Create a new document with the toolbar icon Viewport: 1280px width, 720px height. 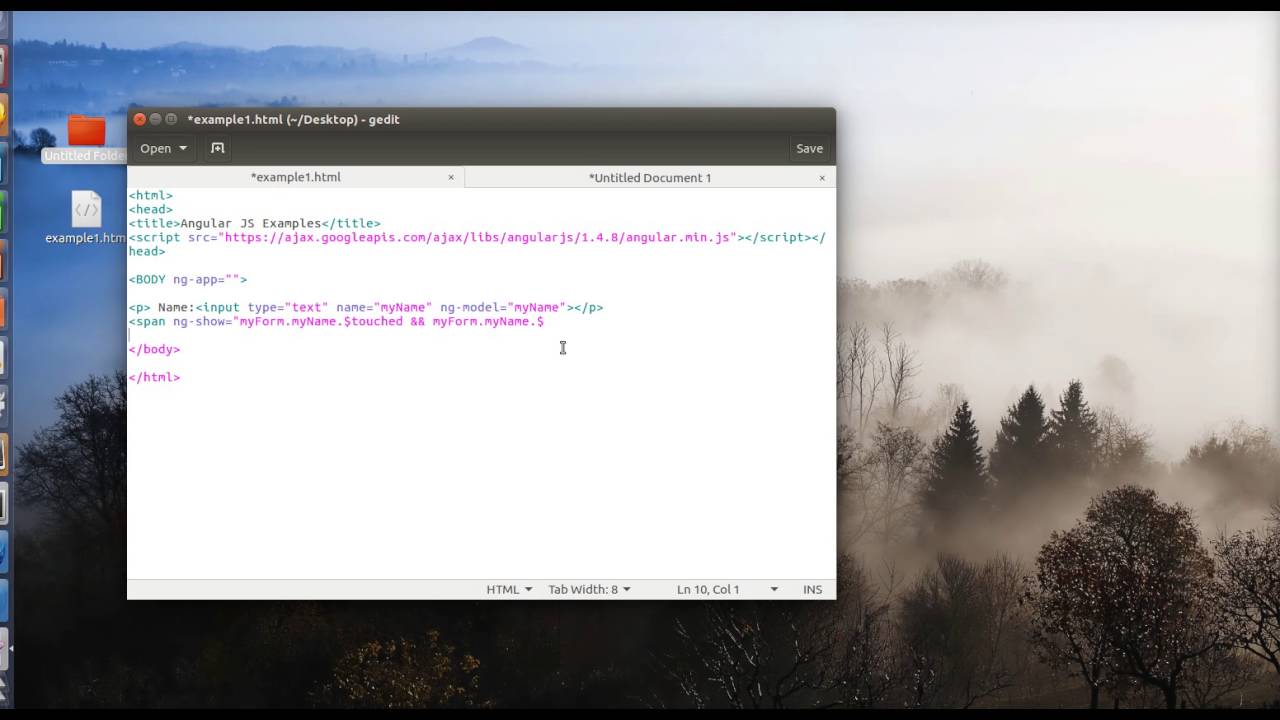pyautogui.click(x=217, y=148)
